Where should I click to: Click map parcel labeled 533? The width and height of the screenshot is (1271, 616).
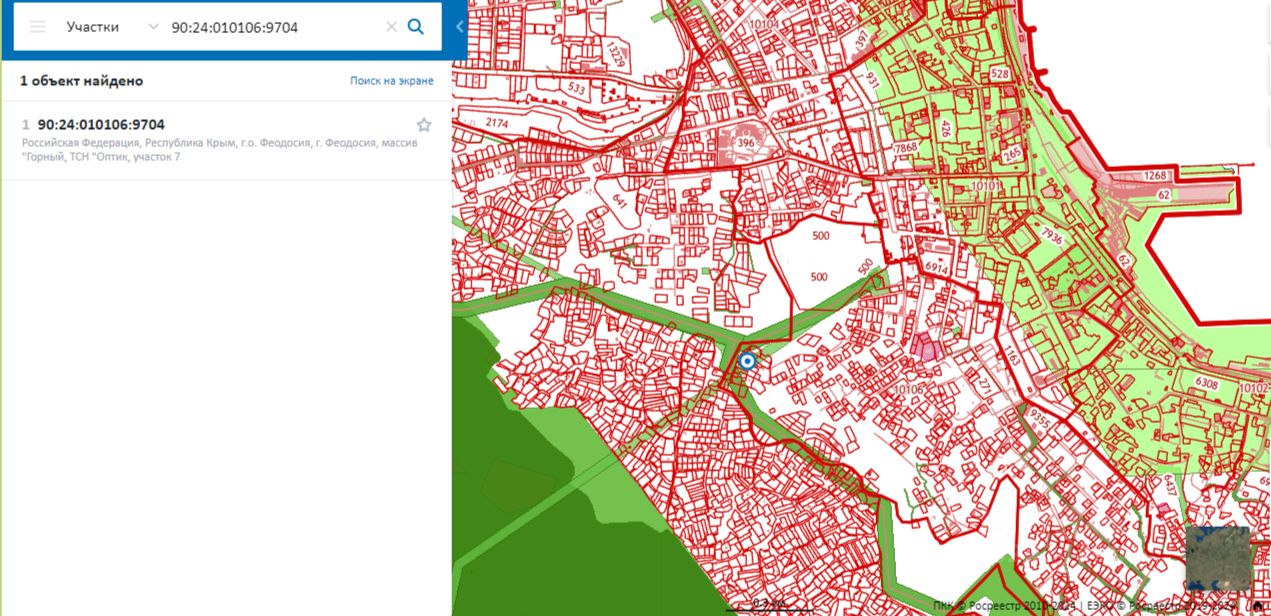click(x=576, y=88)
